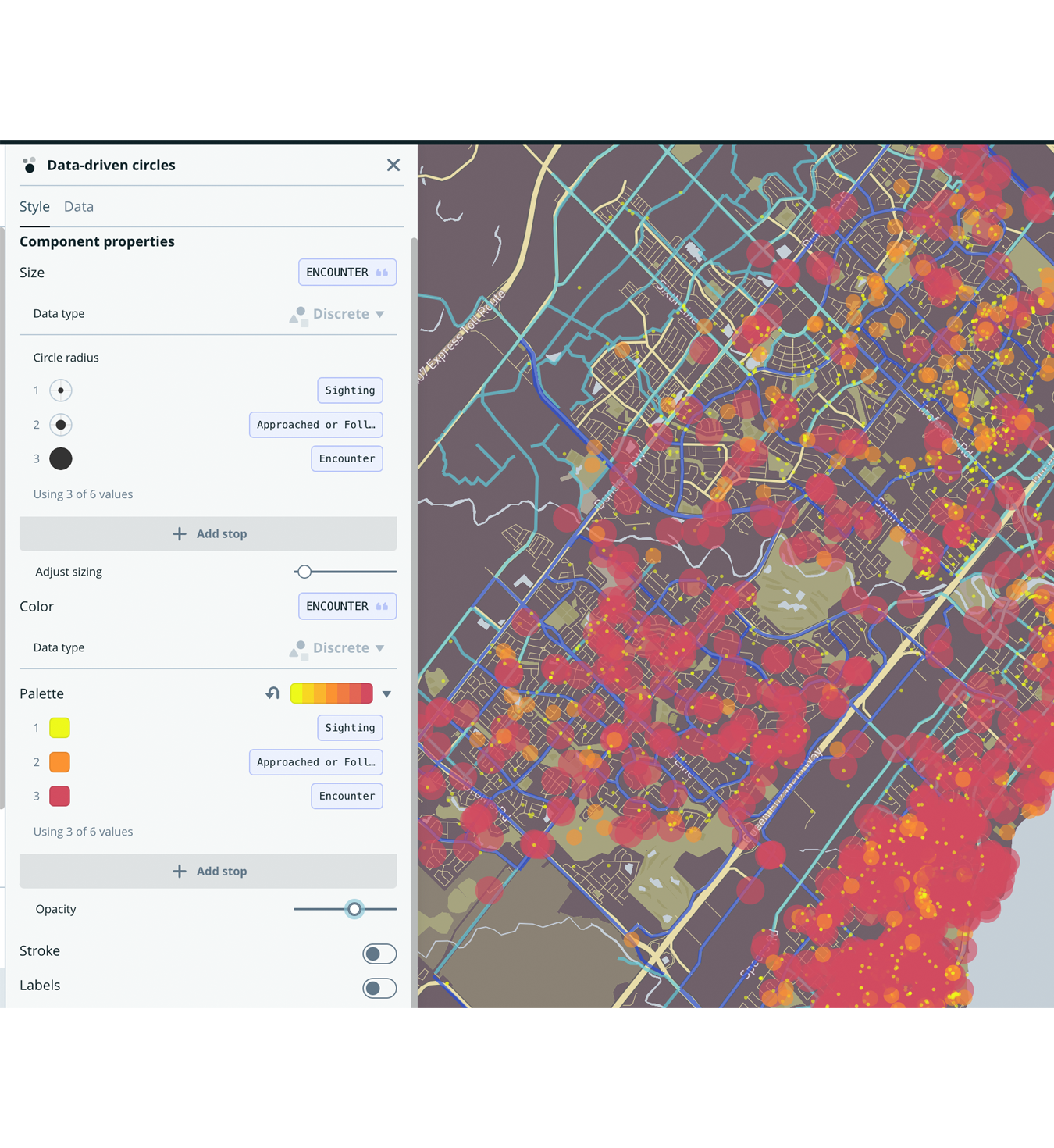Select the small circle radius icon for Sighting
The image size is (1054, 1148).
pos(61,390)
